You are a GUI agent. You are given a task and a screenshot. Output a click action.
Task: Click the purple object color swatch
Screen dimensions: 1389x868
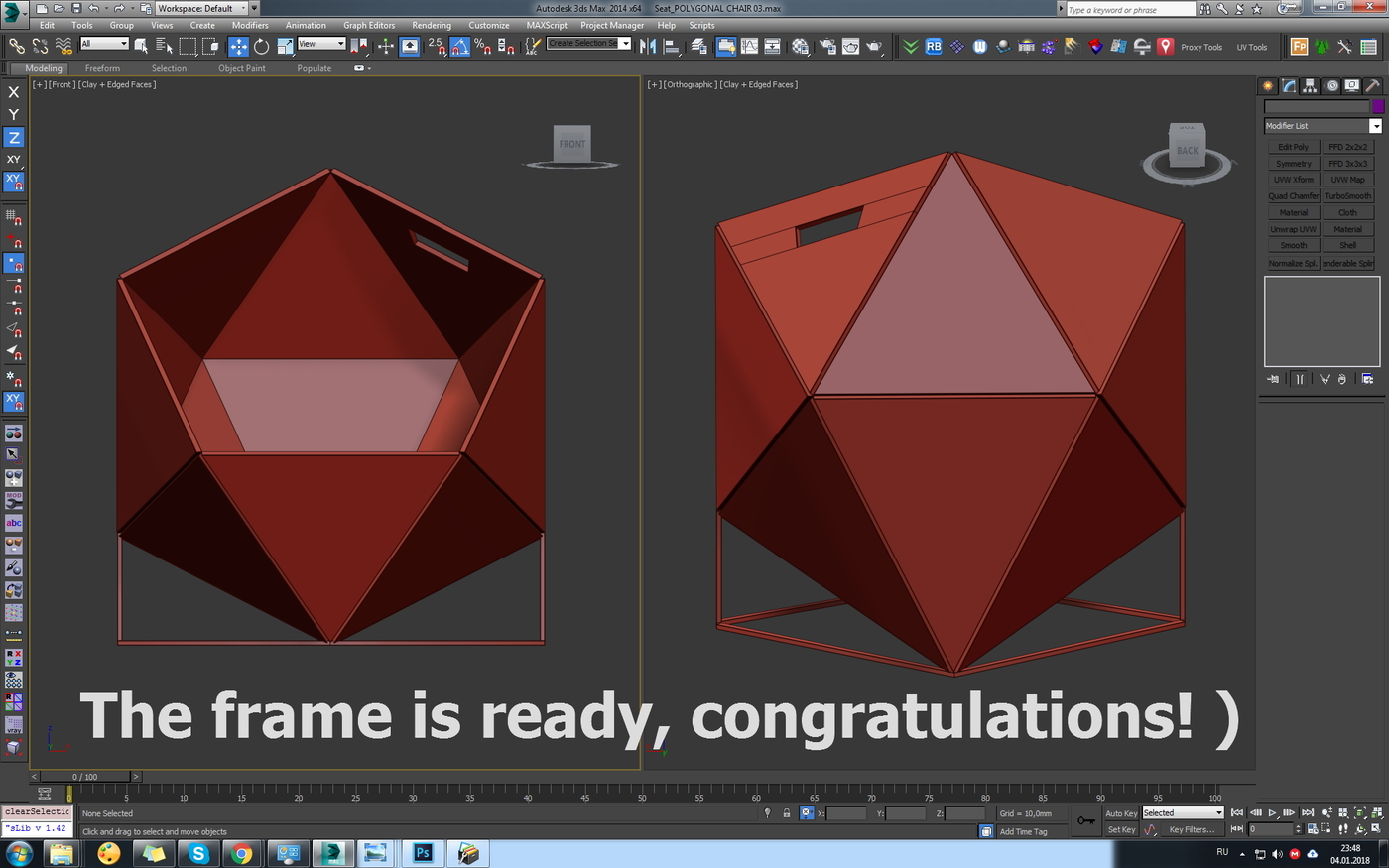click(1377, 106)
